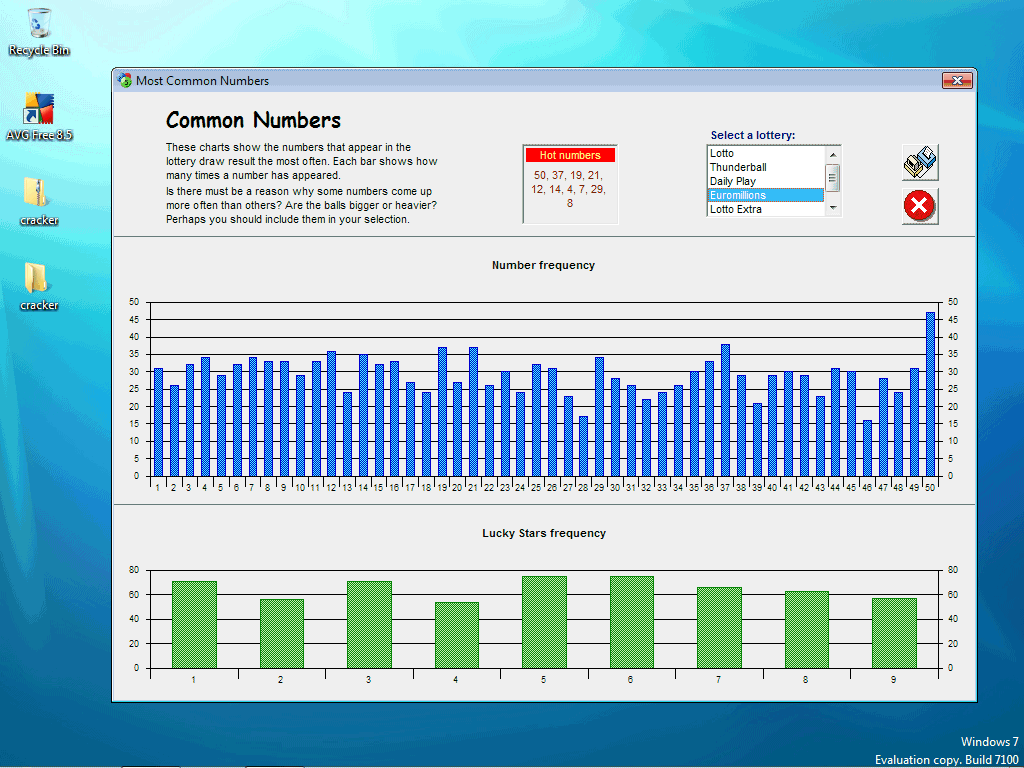Select the upper cracker folder icon
This screenshot has width=1024, height=768.
coord(36,192)
